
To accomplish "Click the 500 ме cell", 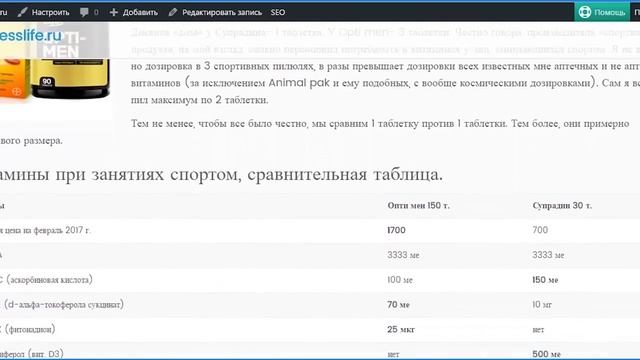I will (x=547, y=354).
